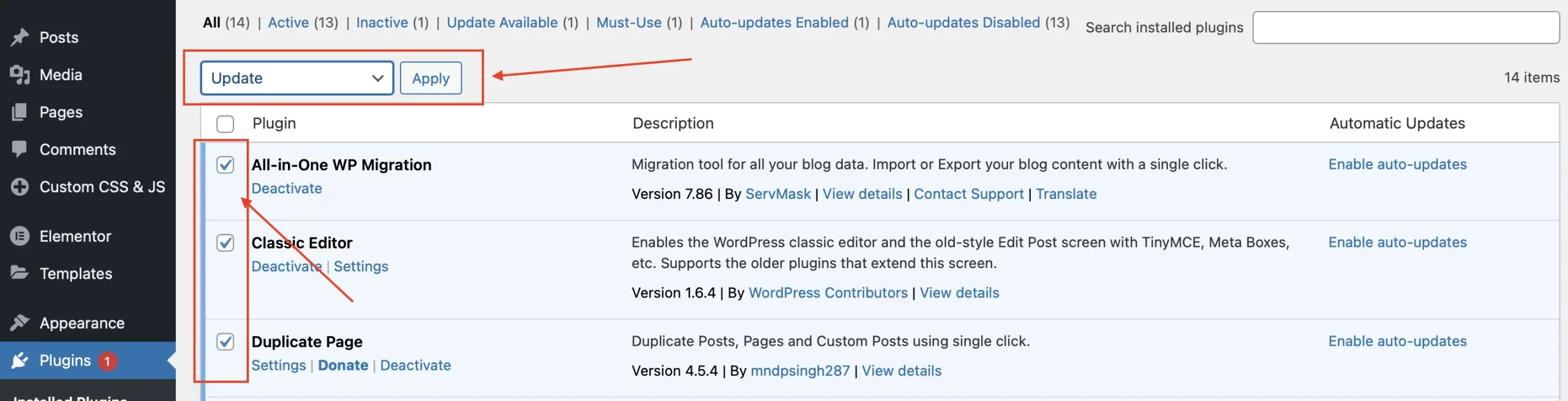The height and width of the screenshot is (401, 1568).
Task: View details for Duplicate Page
Action: pos(902,371)
